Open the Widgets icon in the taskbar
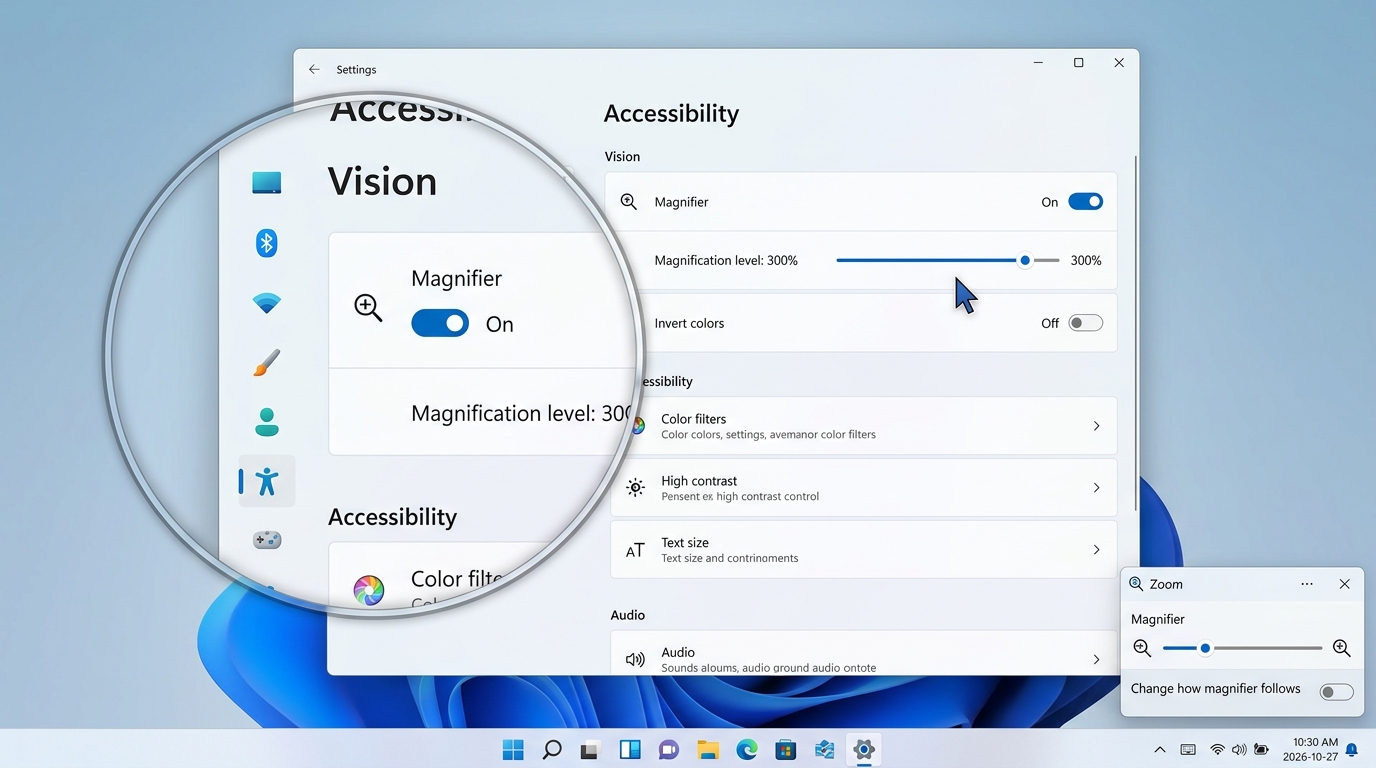This screenshot has width=1376, height=768. click(x=630, y=750)
